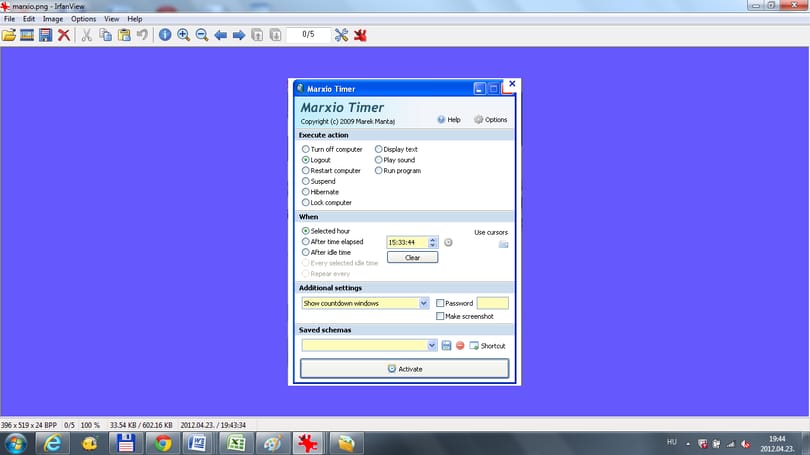Open the Help menu in IrfanView
The width and height of the screenshot is (810, 455).
pos(135,19)
